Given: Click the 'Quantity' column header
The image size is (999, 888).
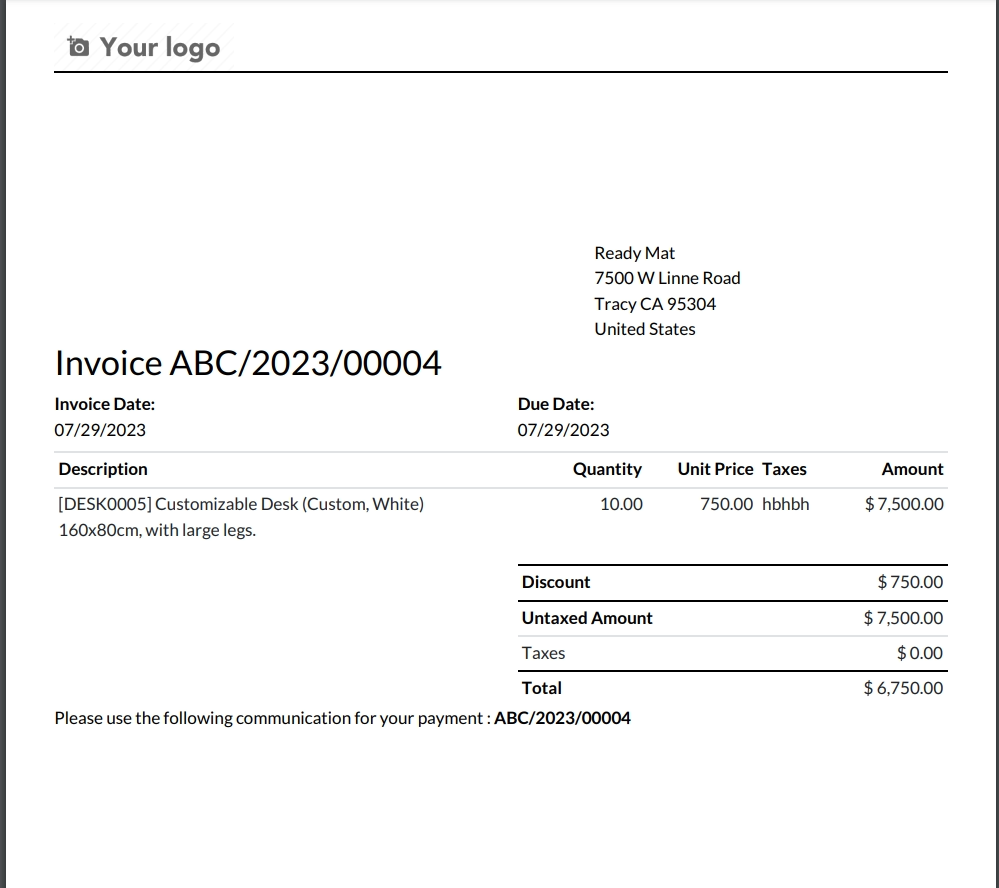Looking at the screenshot, I should point(607,469).
